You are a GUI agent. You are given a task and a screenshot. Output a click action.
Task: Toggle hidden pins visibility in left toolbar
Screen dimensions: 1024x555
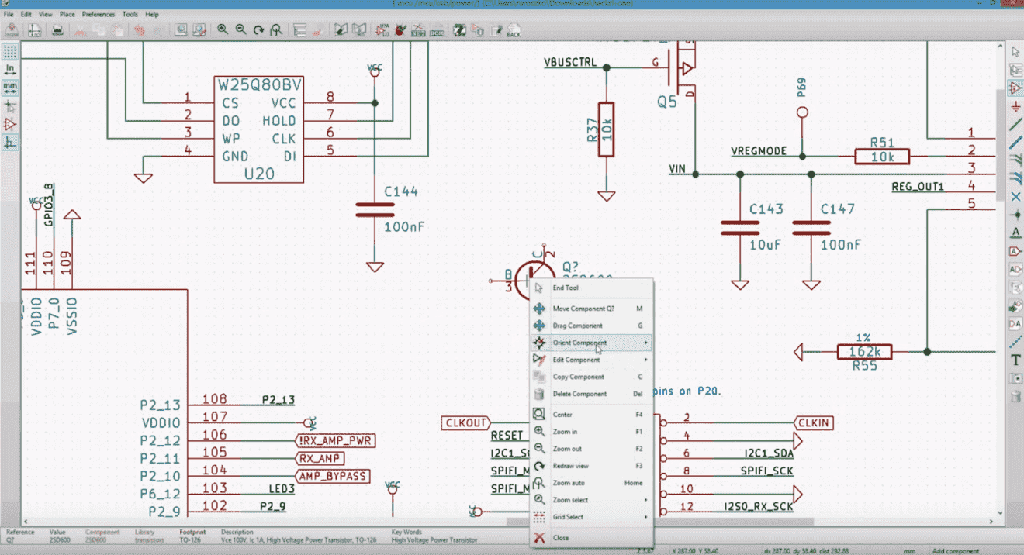coord(10,124)
